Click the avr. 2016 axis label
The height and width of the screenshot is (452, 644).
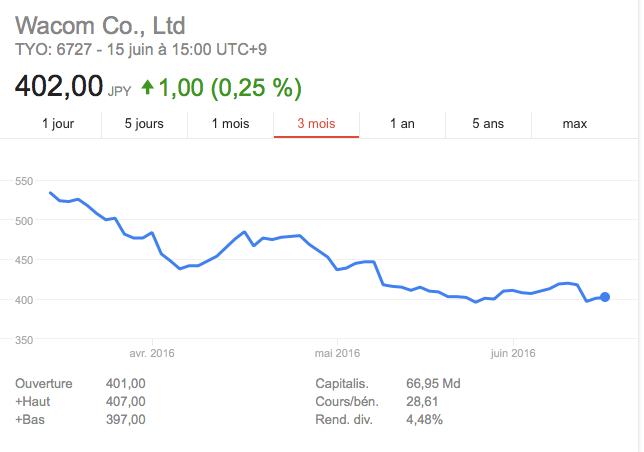pos(152,353)
